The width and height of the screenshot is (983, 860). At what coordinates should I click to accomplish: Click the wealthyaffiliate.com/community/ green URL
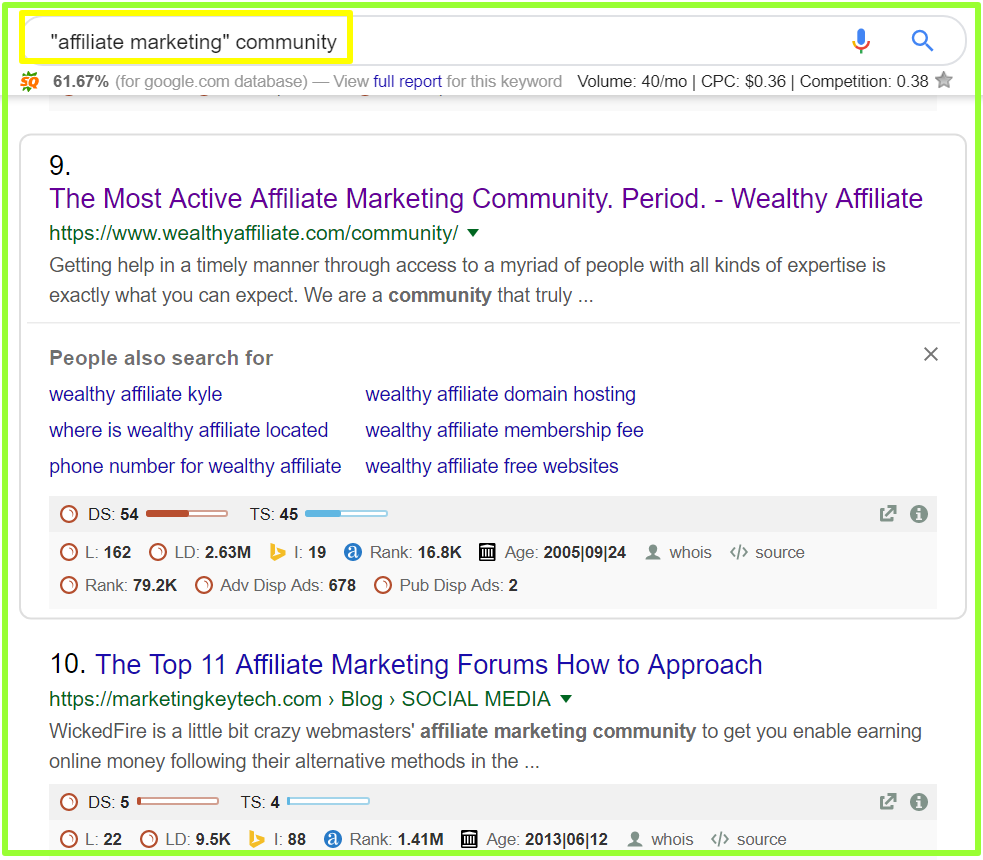254,233
